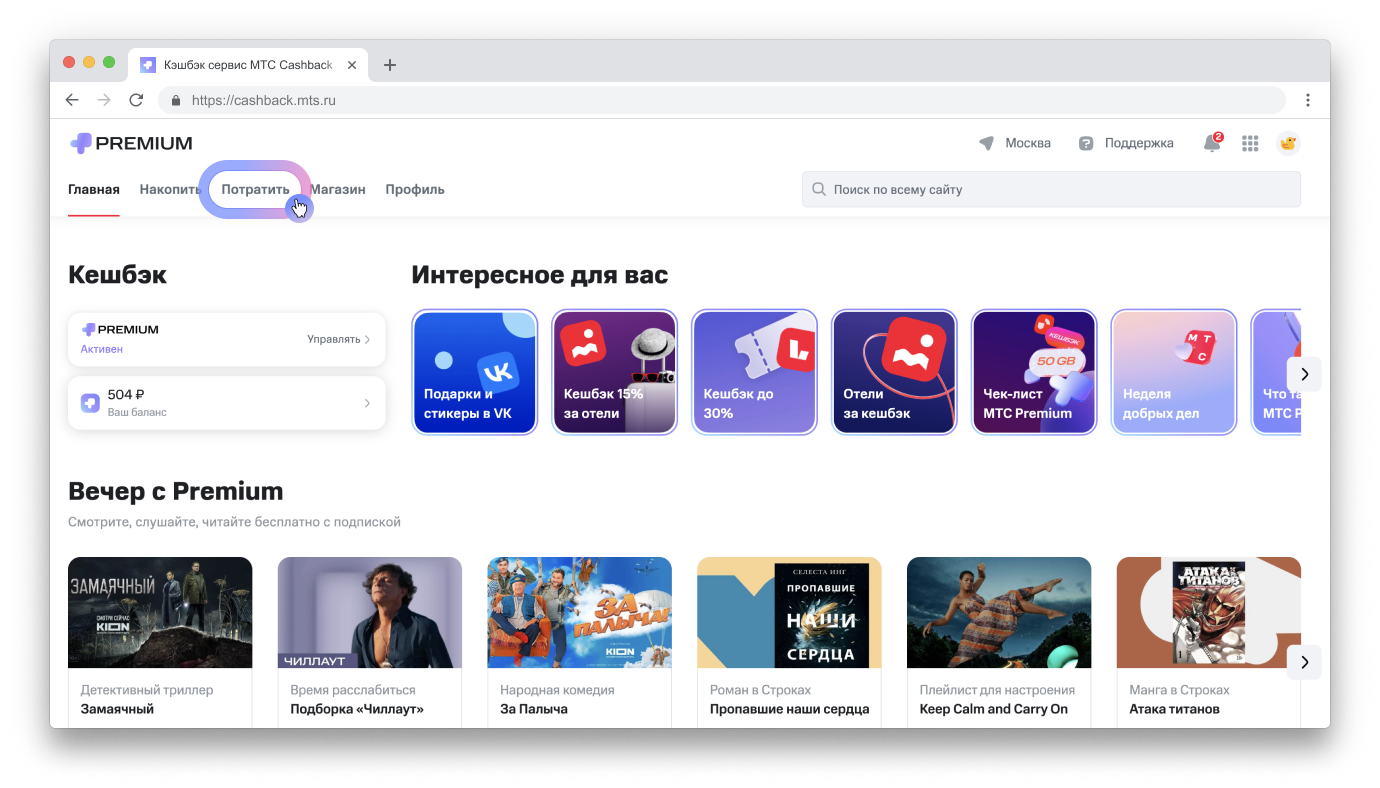This screenshot has height=788, width=1380.
Task: Click the 'Ваш баланс' label
Action: click(137, 412)
